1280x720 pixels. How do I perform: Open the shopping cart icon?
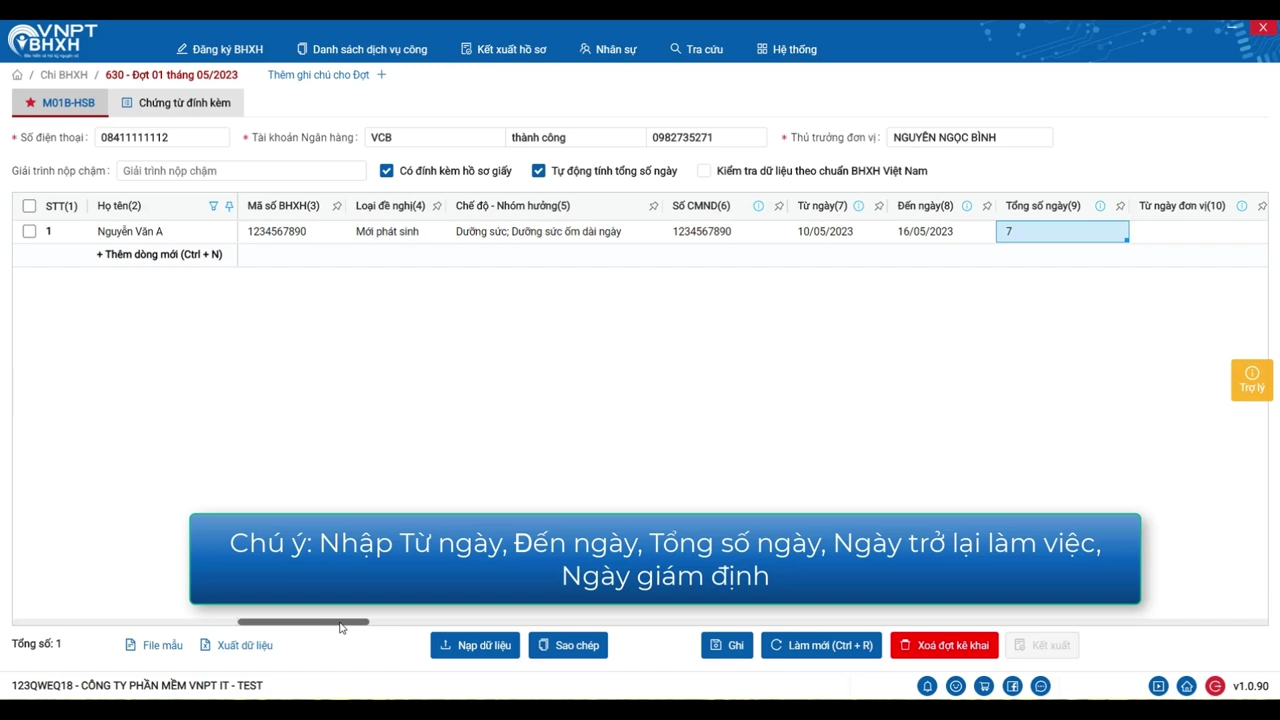pos(984,686)
